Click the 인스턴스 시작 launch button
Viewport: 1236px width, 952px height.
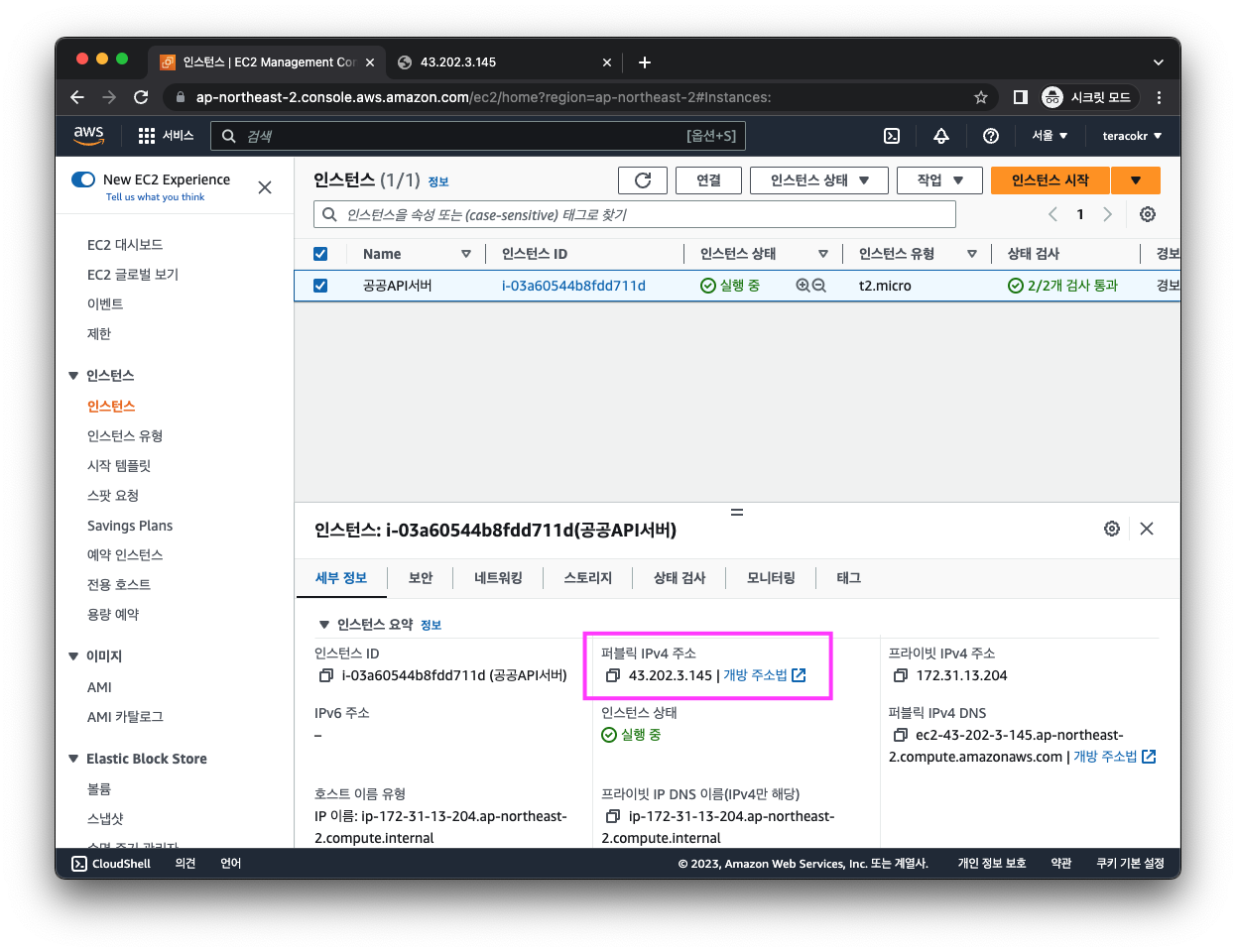pyautogui.click(x=1051, y=180)
